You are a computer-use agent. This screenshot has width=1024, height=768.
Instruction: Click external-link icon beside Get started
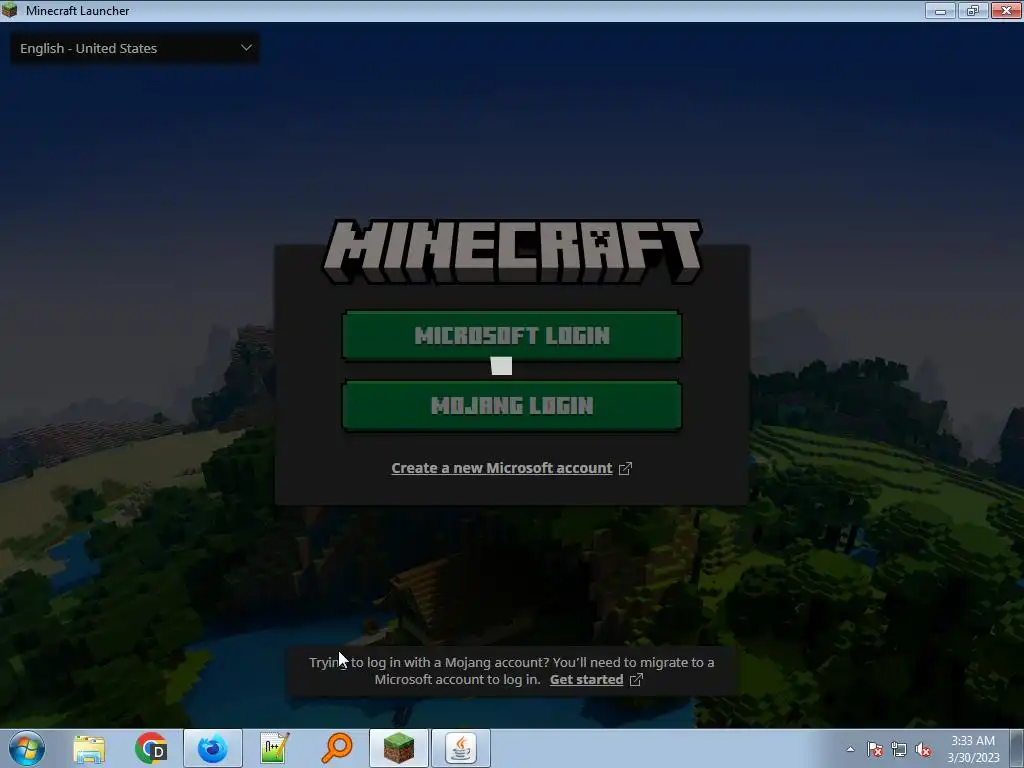click(636, 680)
